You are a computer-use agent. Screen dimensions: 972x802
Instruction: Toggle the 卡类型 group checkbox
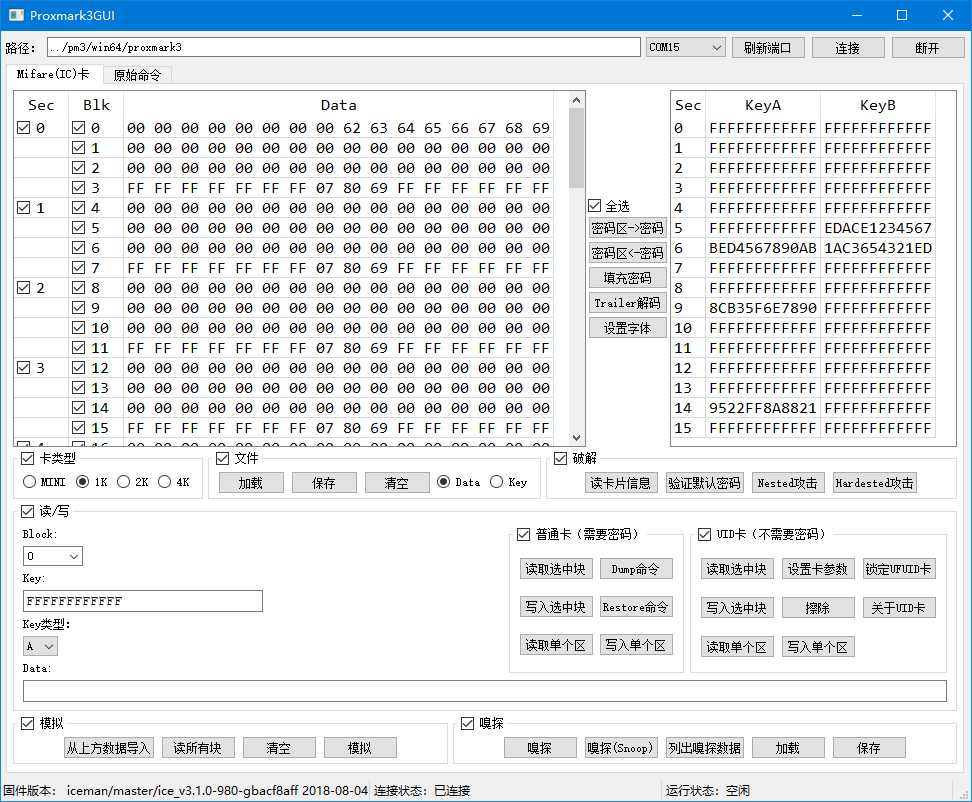tap(27, 459)
